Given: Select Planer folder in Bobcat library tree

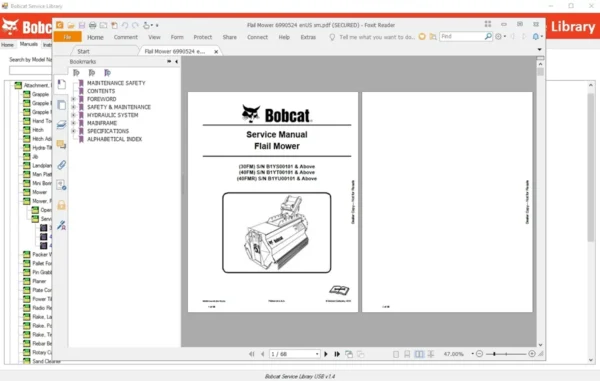Looking at the screenshot, I should pos(39,281).
